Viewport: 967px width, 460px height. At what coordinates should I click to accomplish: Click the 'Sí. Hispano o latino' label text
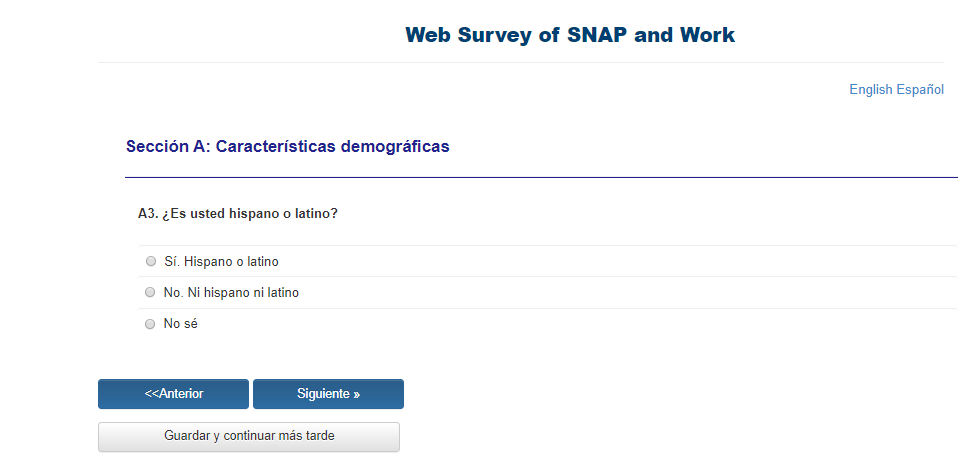221,262
